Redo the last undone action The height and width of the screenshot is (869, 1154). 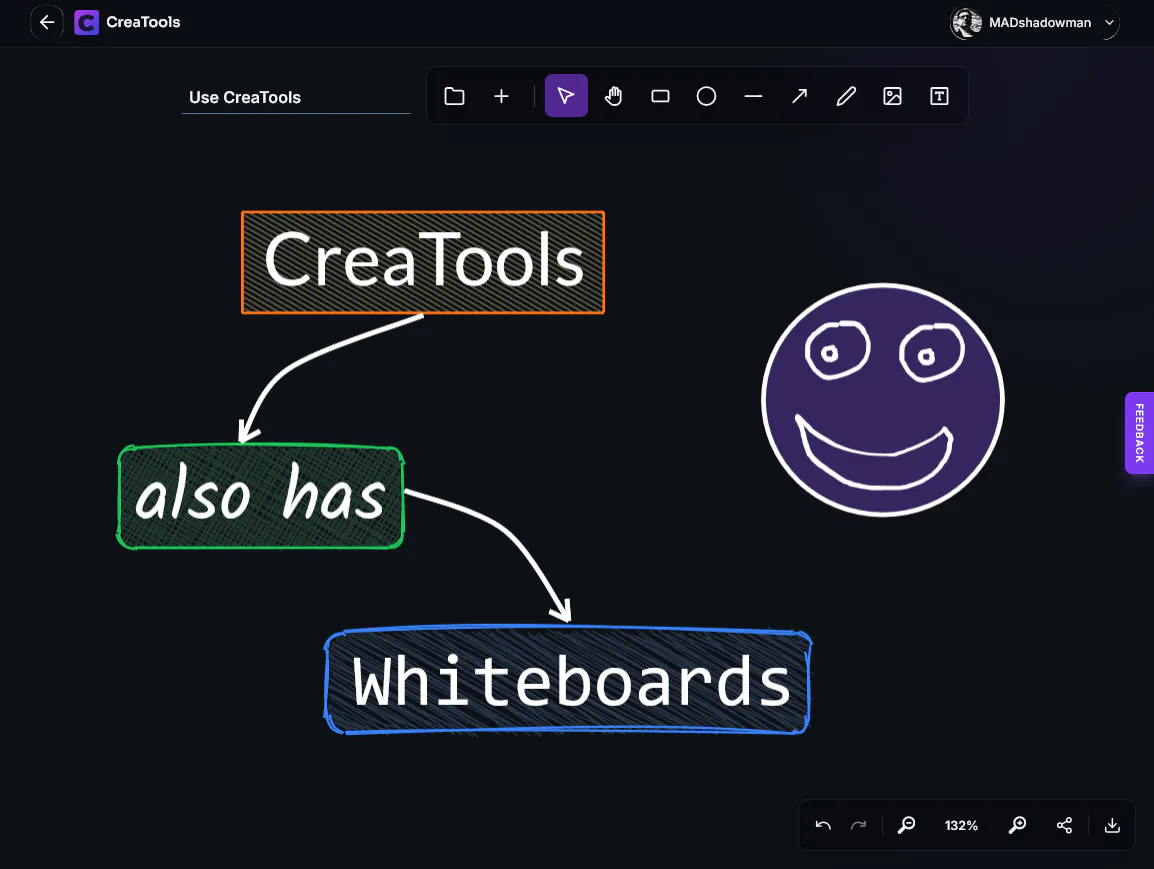pyautogui.click(x=858, y=825)
